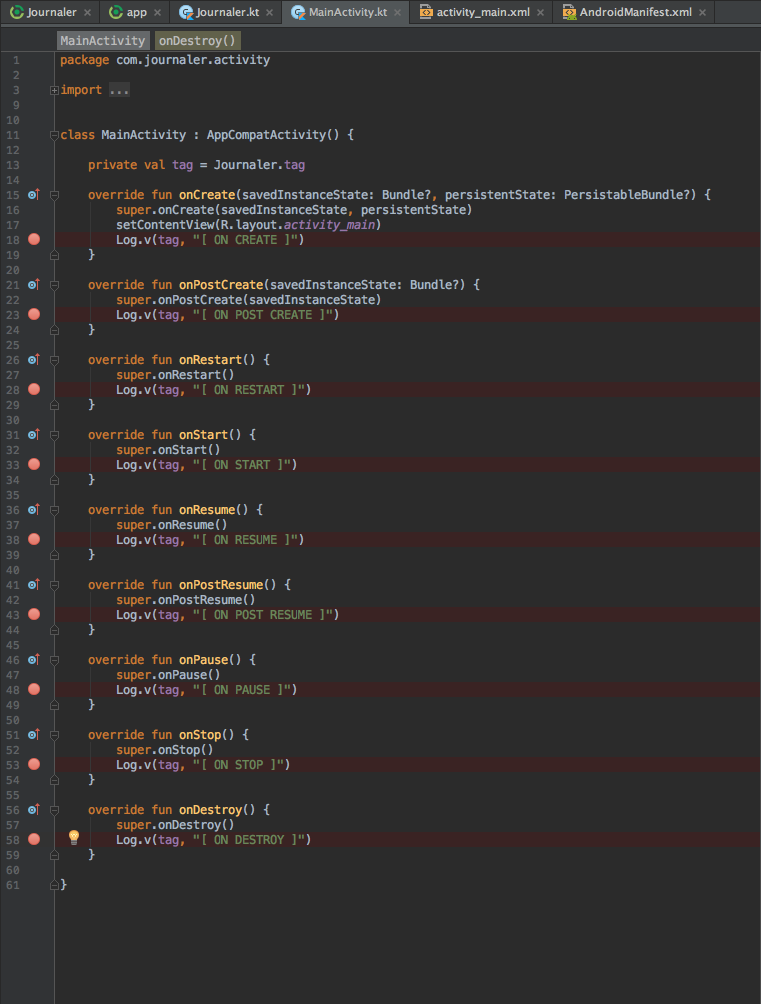Image resolution: width=761 pixels, height=1004 pixels.
Task: Click the override gutter icon for onPostResume
Action: pos(33,585)
